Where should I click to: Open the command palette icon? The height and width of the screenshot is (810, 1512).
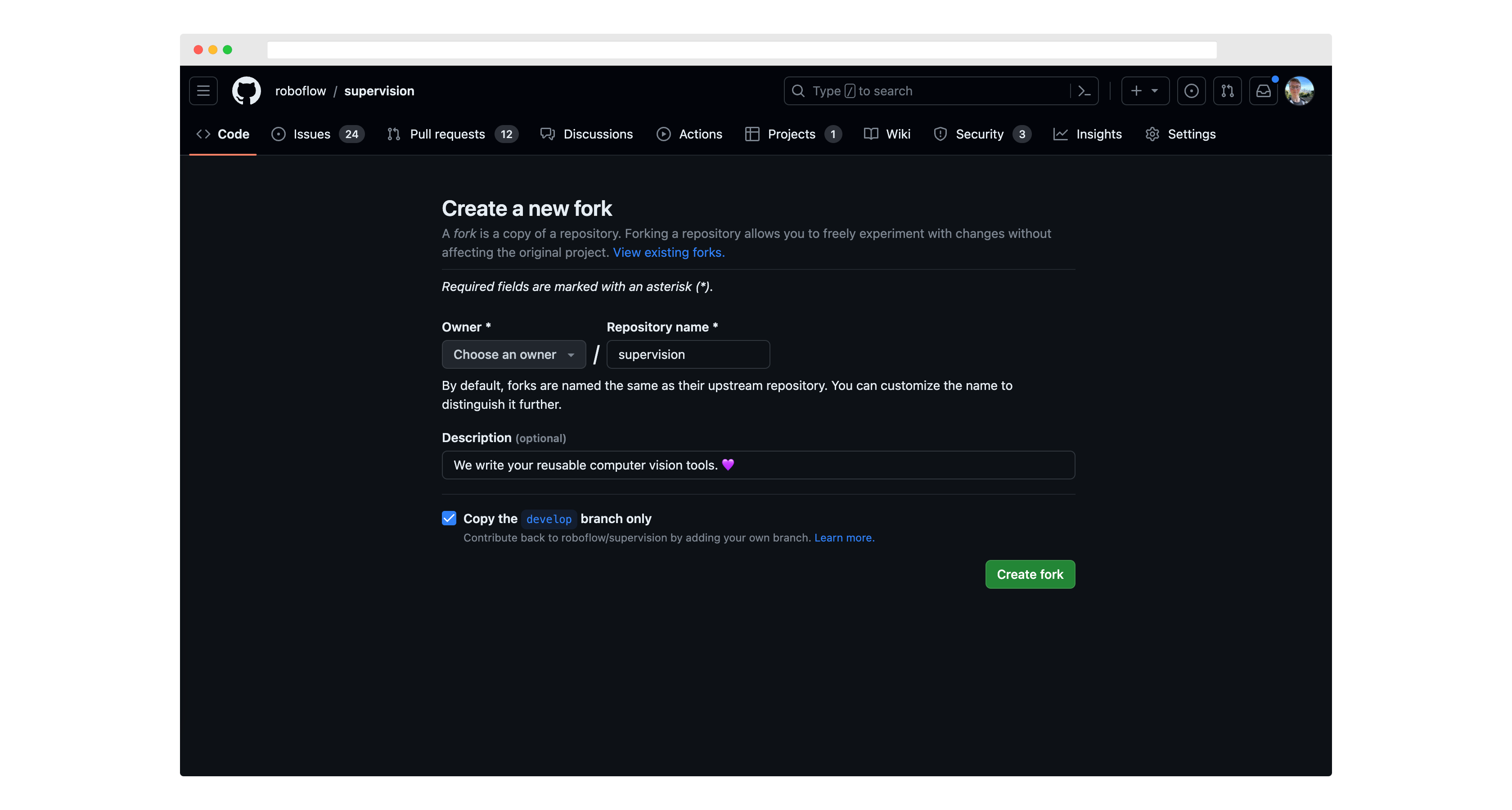pyautogui.click(x=1084, y=91)
